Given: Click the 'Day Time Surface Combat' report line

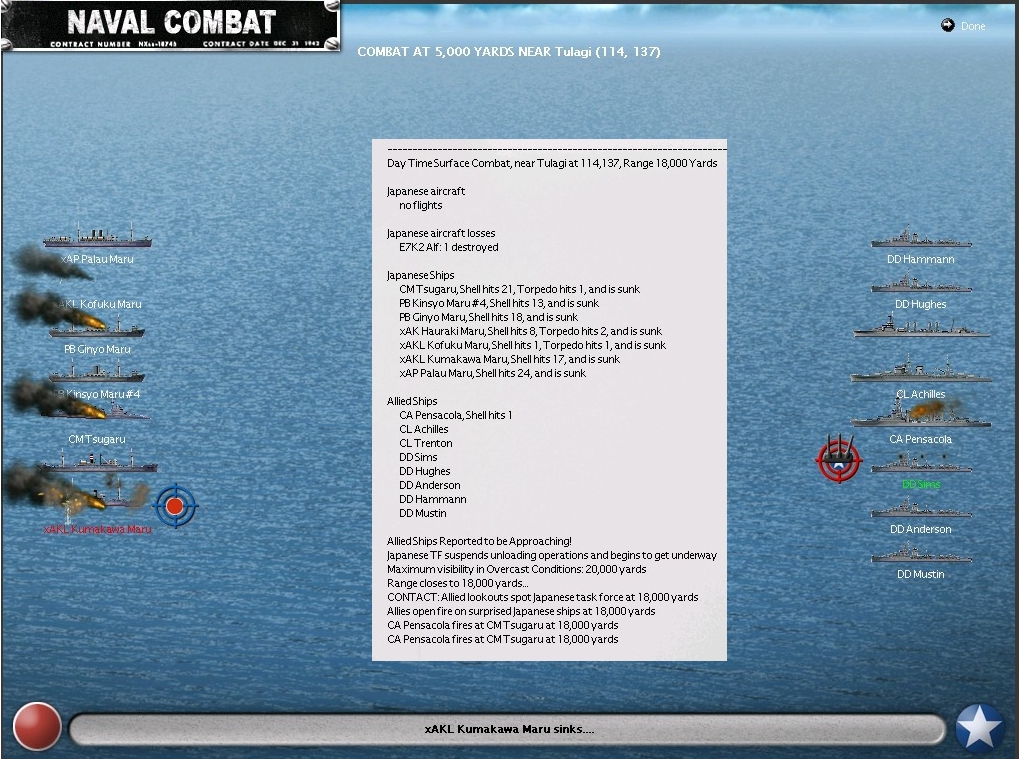Looking at the screenshot, I should [552, 163].
